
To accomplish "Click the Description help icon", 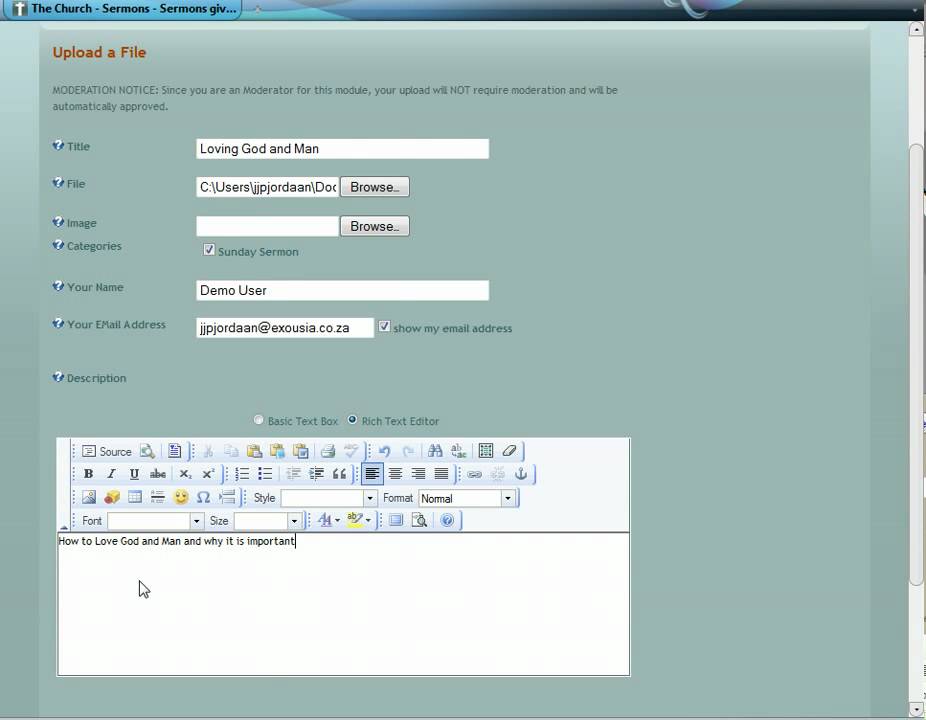I will (58, 377).
